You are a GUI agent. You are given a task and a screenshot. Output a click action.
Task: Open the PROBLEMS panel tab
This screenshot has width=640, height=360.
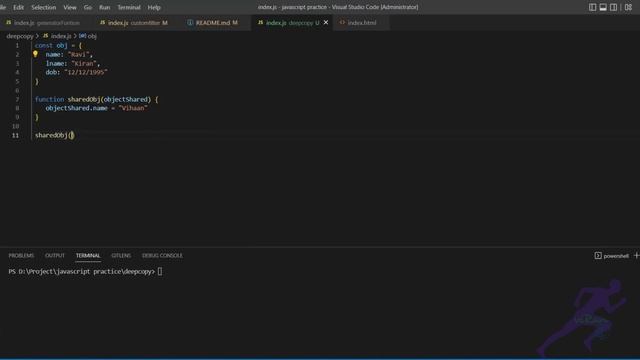[x=21, y=256]
